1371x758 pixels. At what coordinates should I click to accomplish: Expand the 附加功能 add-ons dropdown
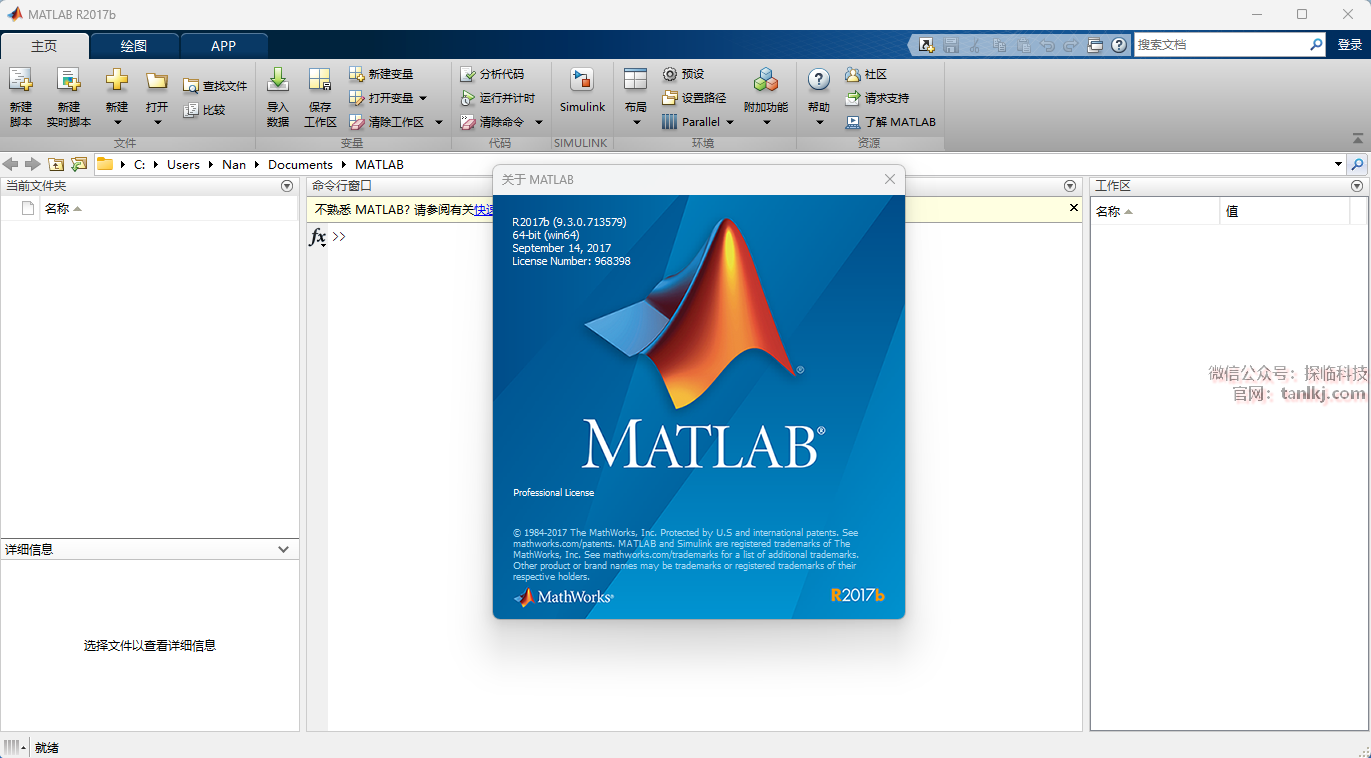[x=766, y=122]
